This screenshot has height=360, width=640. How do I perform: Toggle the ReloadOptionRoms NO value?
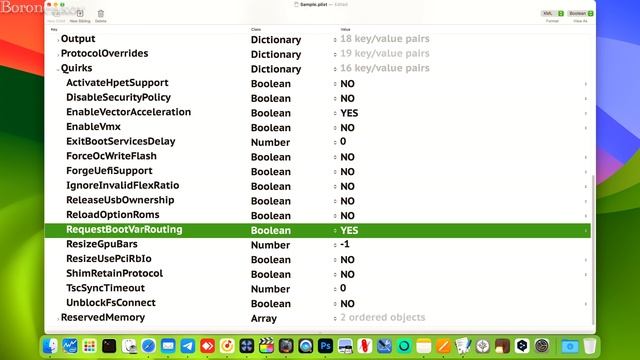coord(347,216)
